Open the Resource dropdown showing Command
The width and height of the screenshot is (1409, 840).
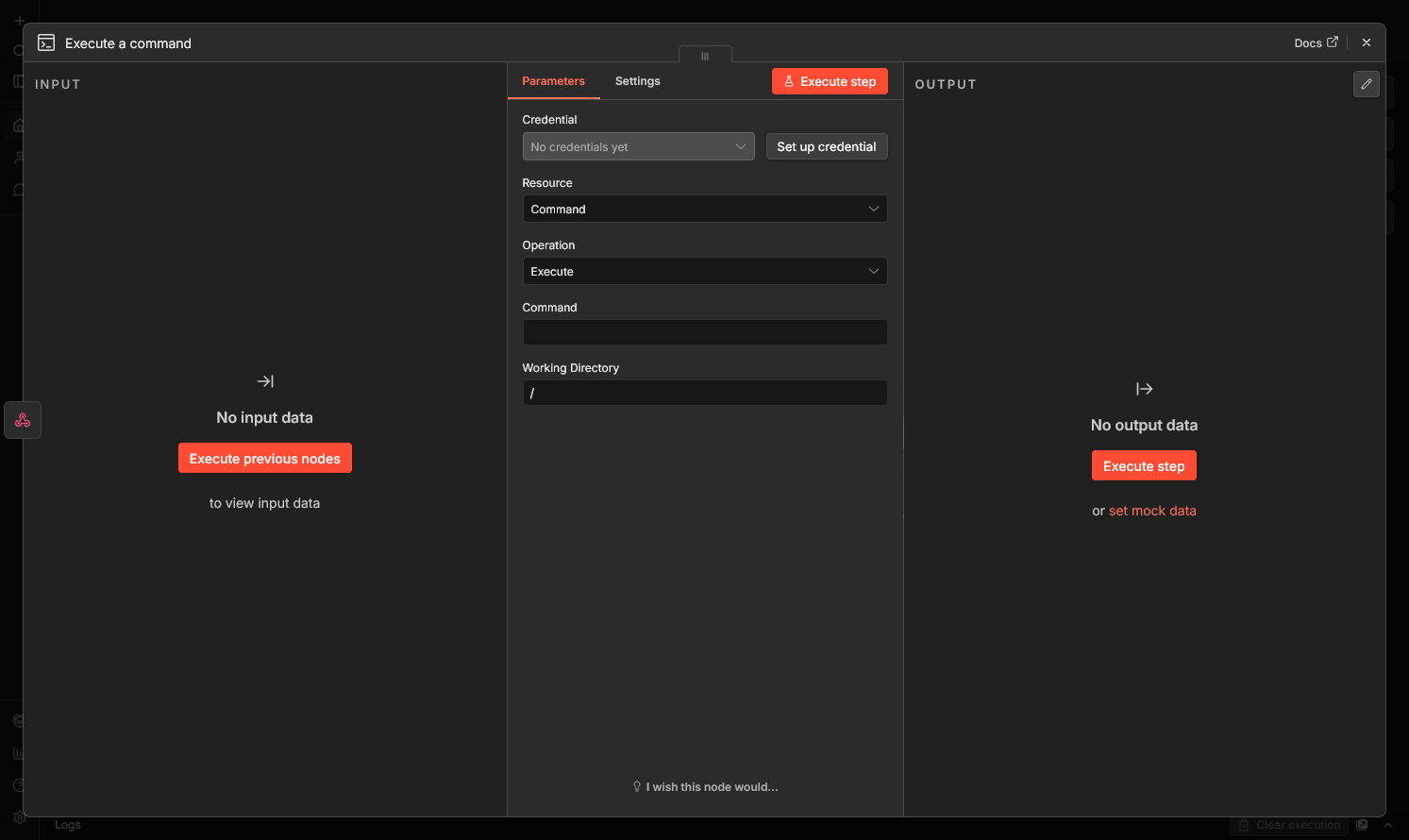tap(704, 209)
